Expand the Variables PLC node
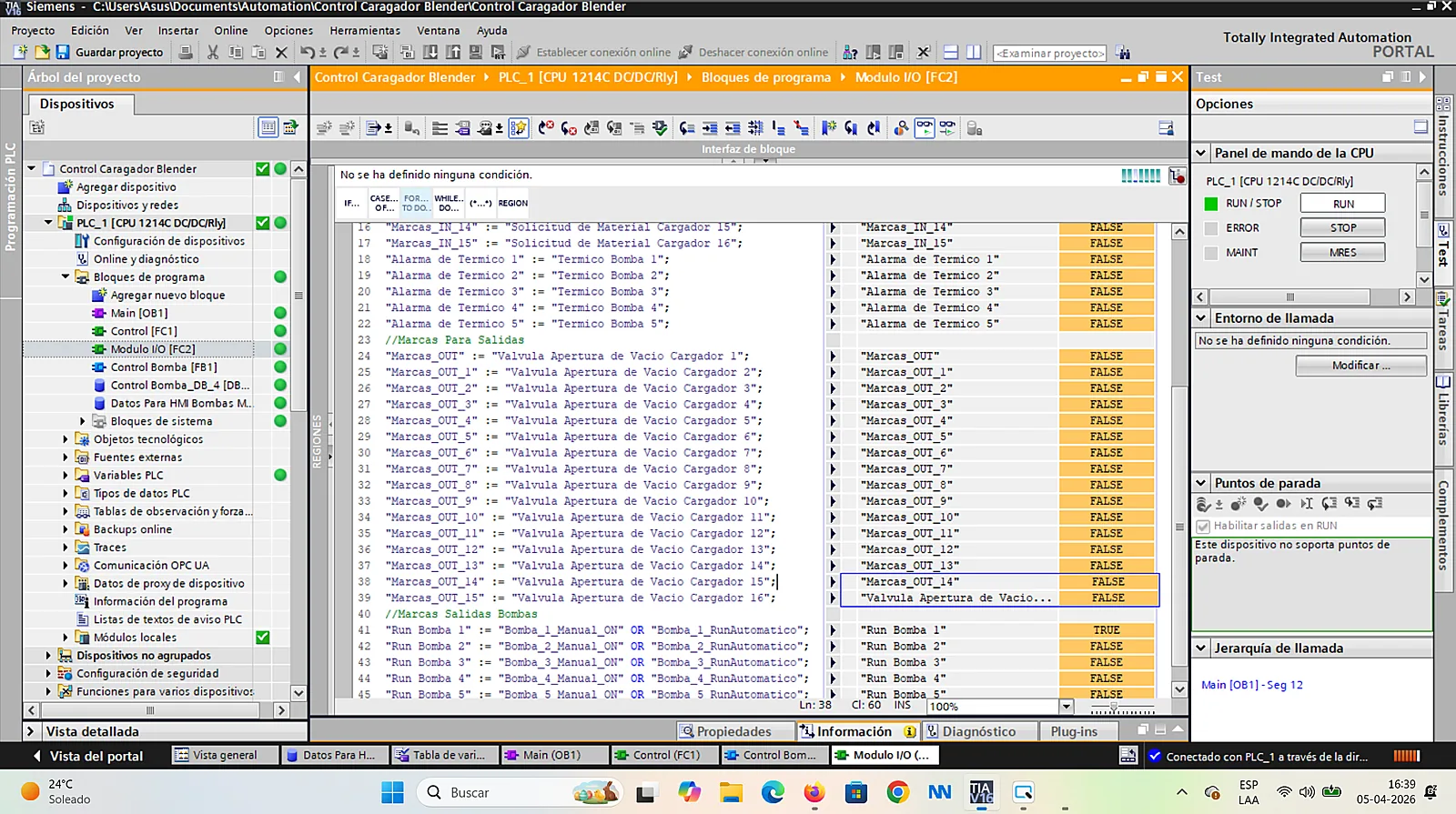The image size is (1456, 814). coord(66,475)
